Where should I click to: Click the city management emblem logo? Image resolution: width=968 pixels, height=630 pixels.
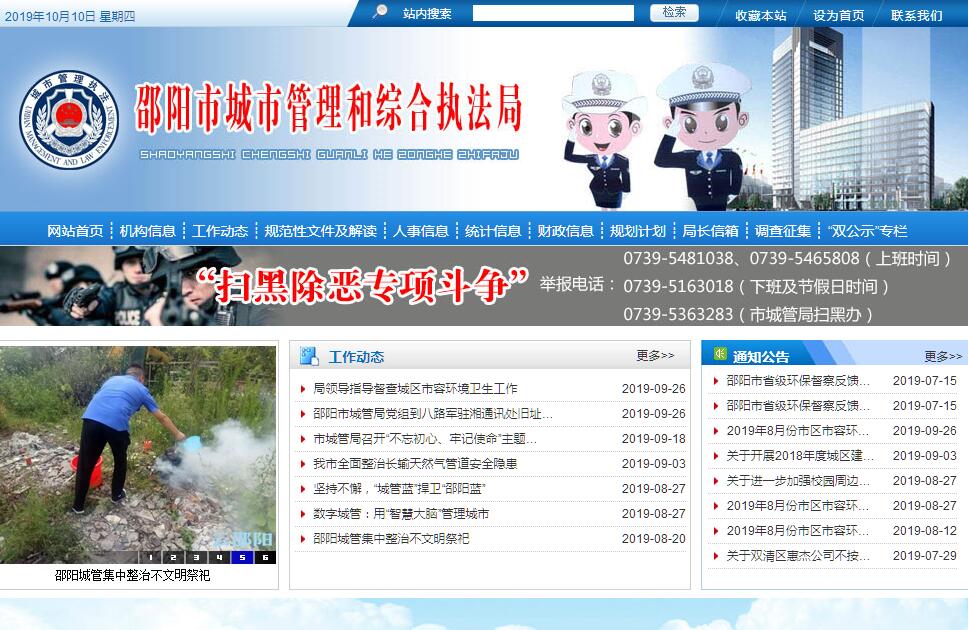68,119
